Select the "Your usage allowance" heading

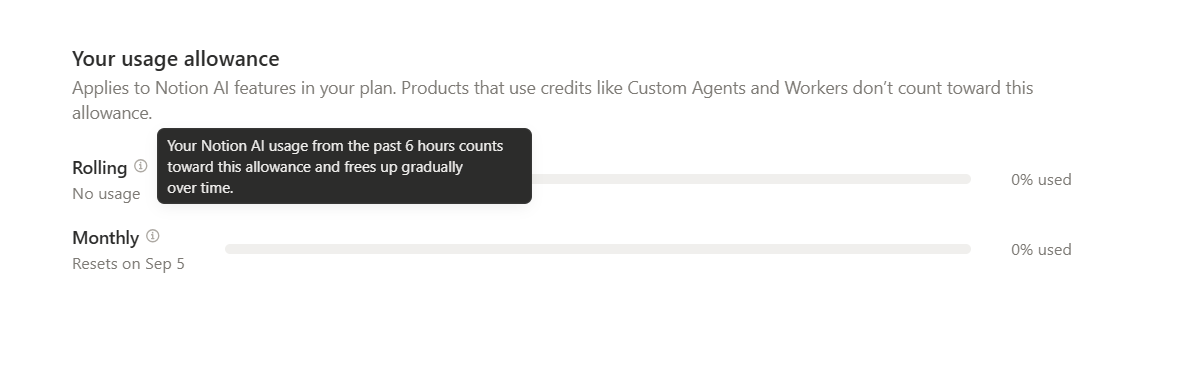tap(176, 59)
